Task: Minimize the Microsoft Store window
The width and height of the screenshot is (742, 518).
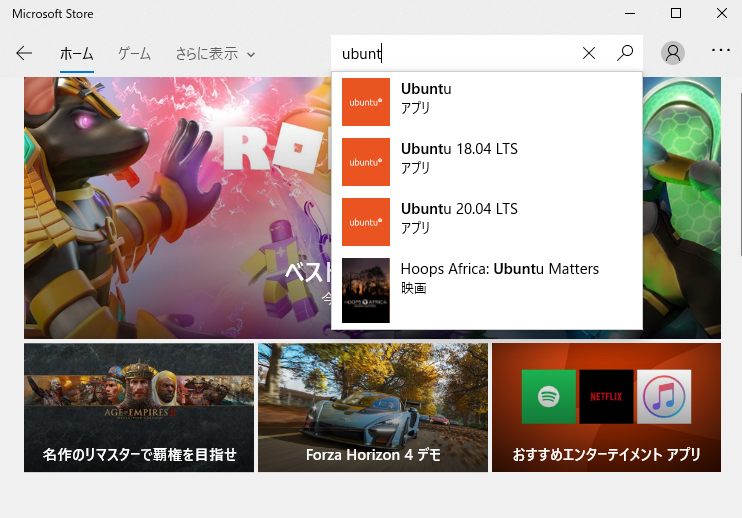Action: coord(630,14)
